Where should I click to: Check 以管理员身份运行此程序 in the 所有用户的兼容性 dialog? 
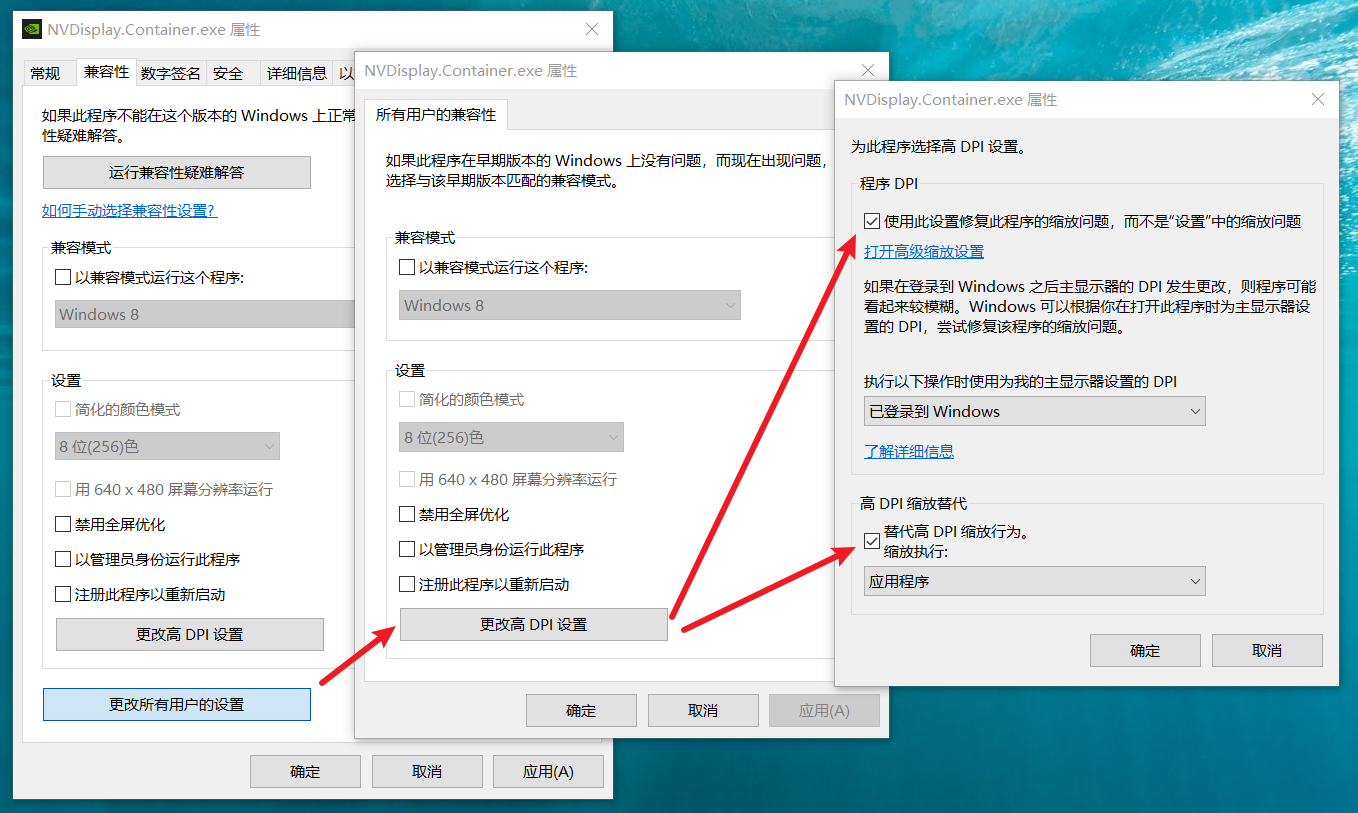[407, 550]
